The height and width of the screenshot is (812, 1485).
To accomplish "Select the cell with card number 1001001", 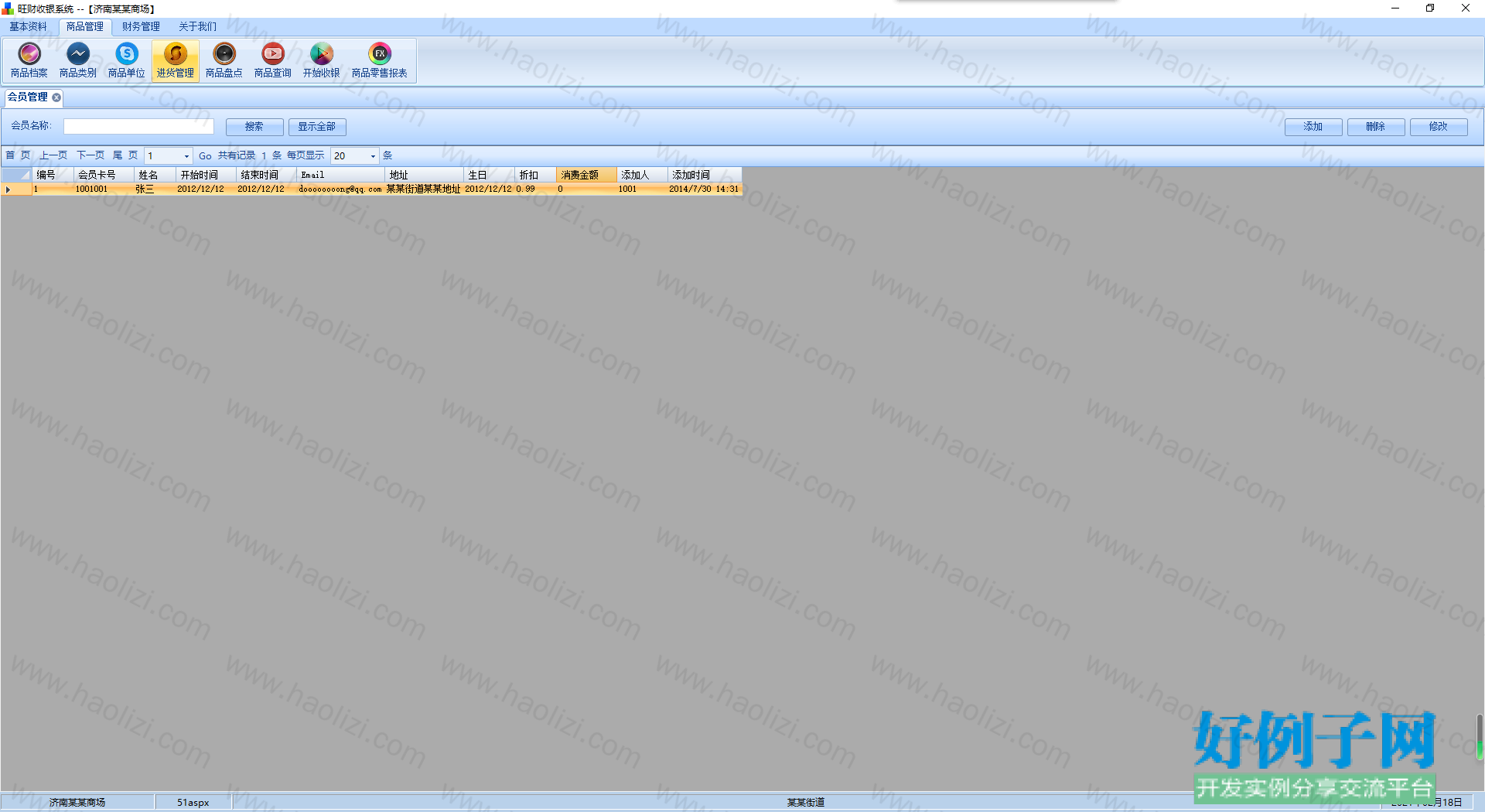I will 104,189.
